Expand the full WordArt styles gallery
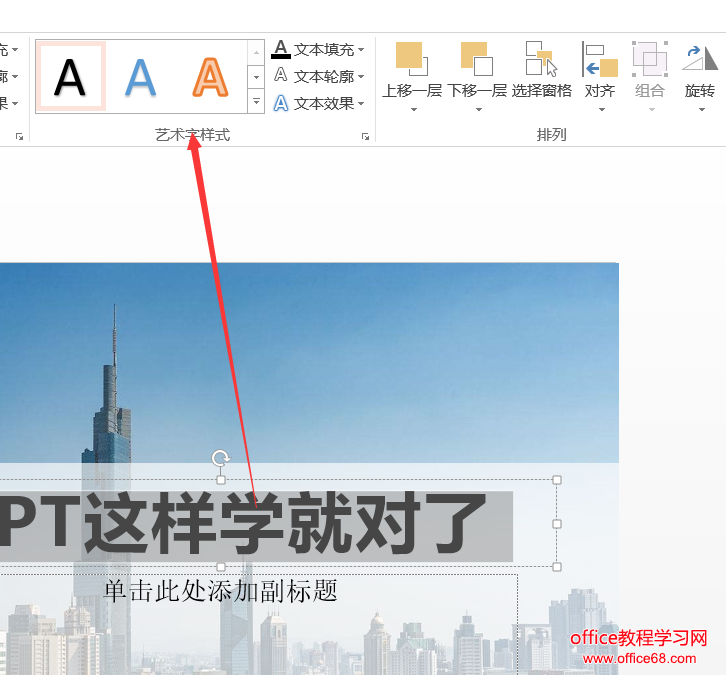This screenshot has height=675, width=726. point(256,101)
